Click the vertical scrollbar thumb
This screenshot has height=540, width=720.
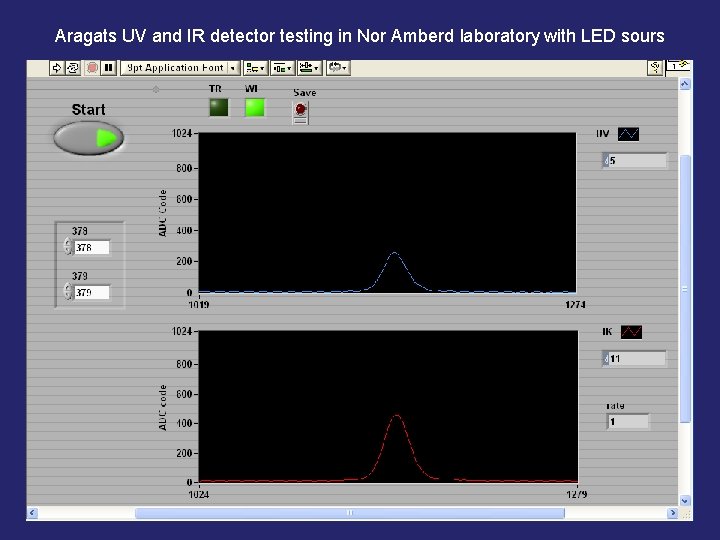685,289
